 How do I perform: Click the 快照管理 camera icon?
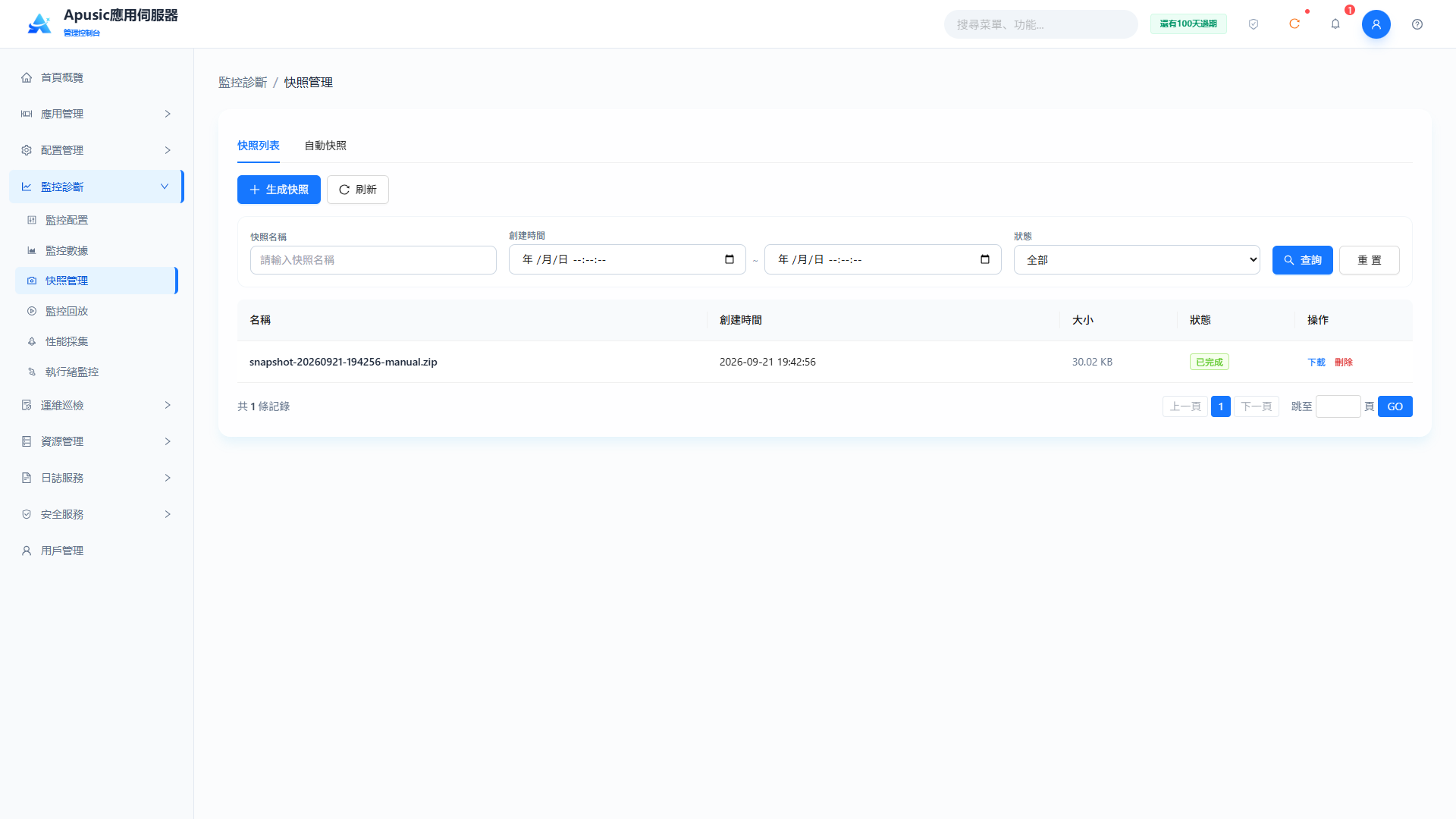point(32,281)
